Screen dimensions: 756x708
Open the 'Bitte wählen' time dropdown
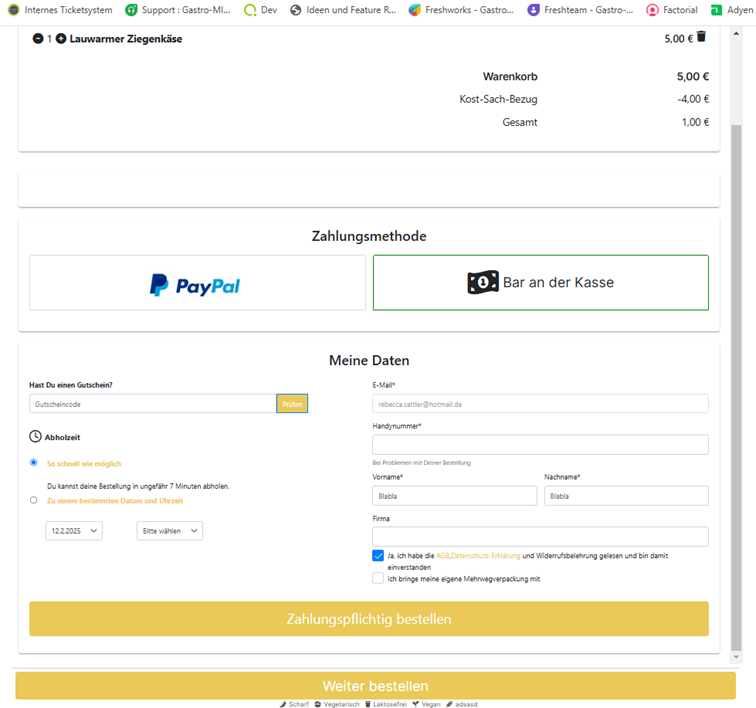[170, 531]
